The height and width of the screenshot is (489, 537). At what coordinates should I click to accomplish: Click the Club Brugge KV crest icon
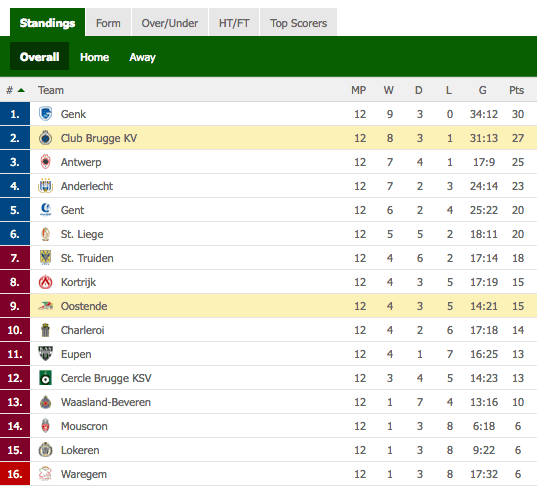tap(45, 138)
